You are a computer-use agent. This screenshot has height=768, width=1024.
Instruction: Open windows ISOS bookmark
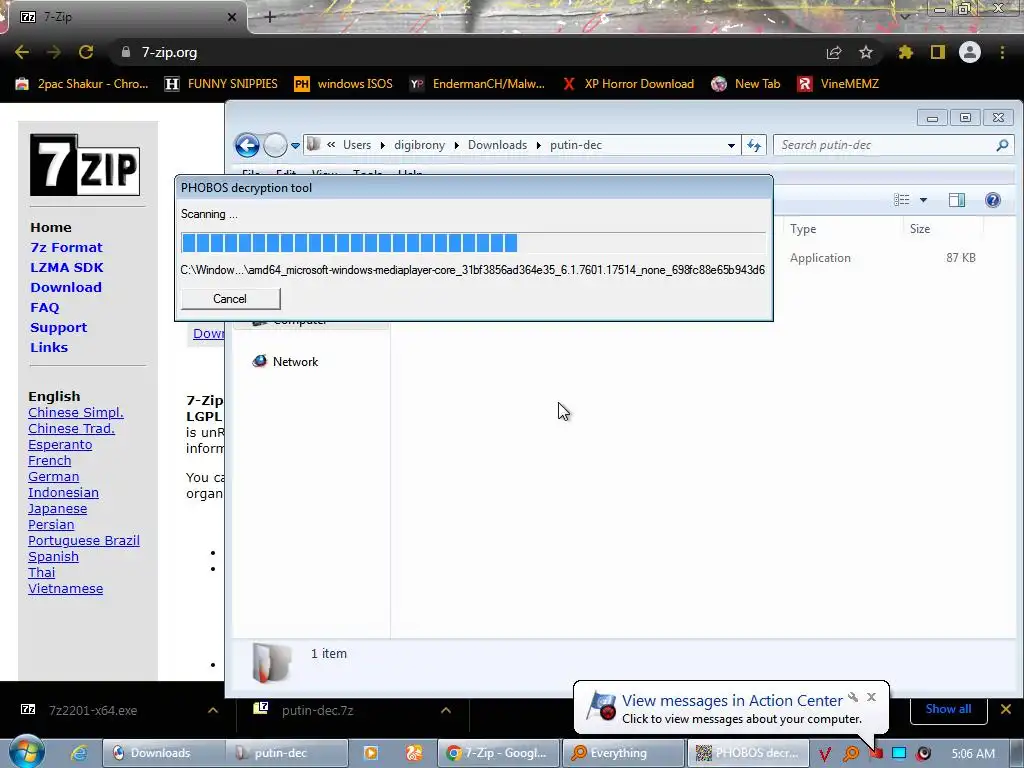(x=344, y=84)
